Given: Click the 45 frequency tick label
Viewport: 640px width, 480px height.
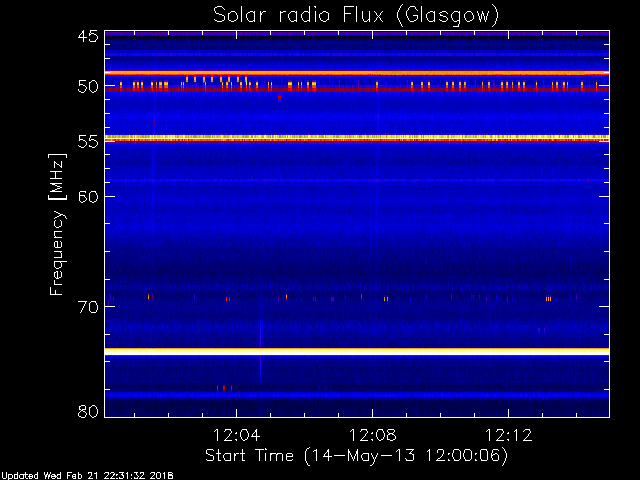Looking at the screenshot, I should tap(87, 37).
